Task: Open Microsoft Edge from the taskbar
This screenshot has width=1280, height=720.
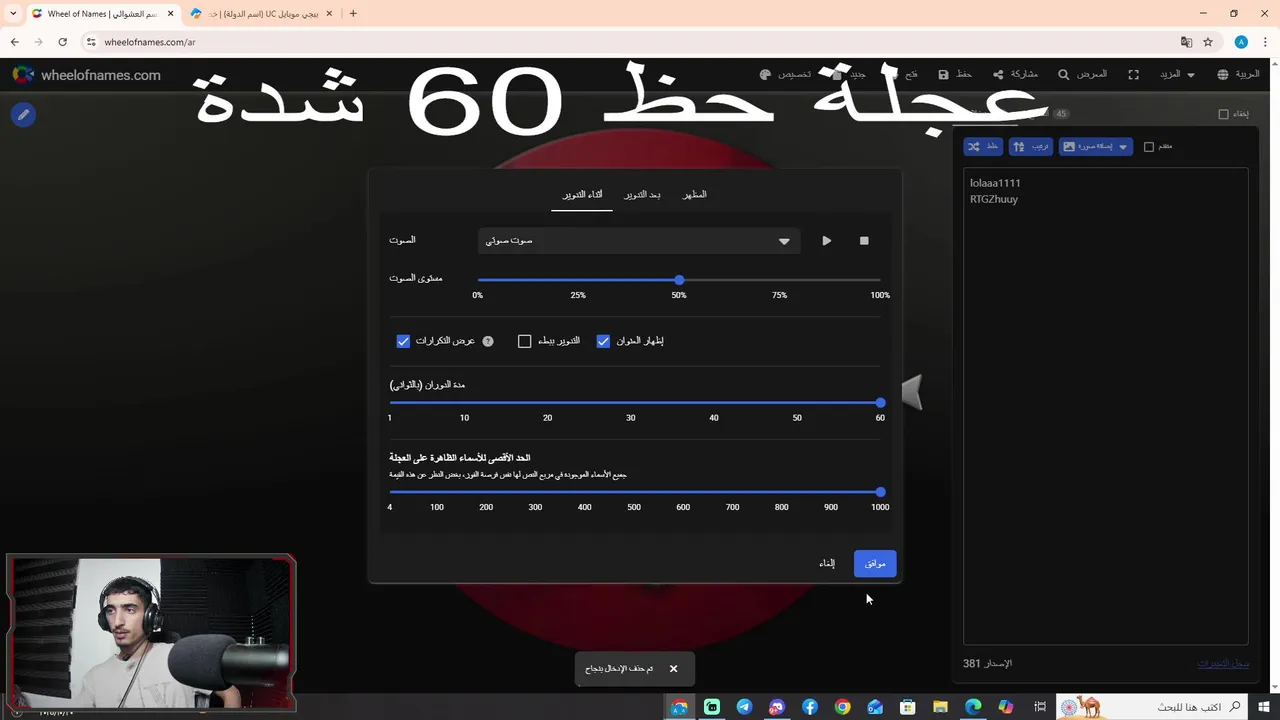Action: 973,707
